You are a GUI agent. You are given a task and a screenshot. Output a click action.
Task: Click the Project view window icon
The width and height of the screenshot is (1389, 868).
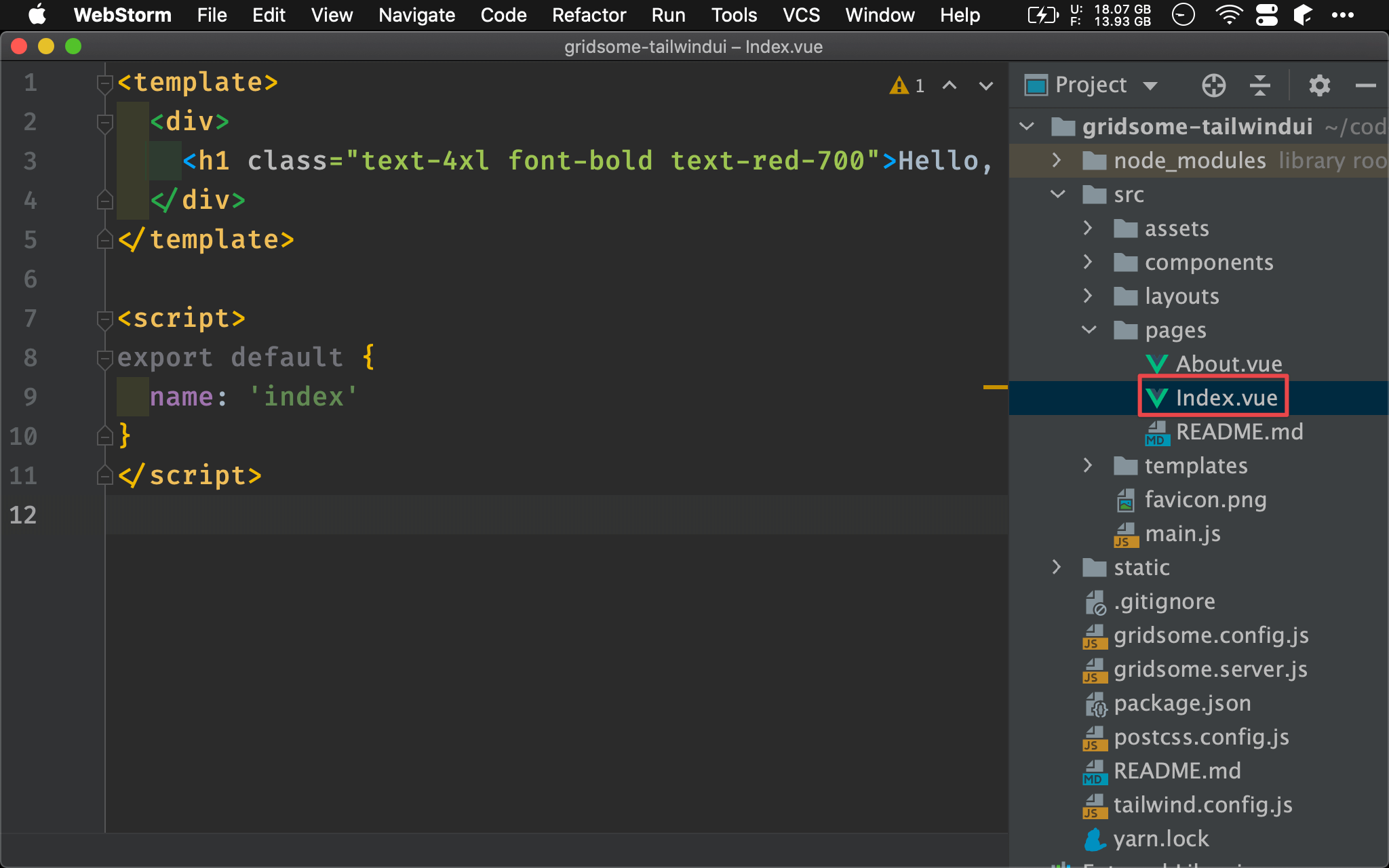pyautogui.click(x=1036, y=85)
